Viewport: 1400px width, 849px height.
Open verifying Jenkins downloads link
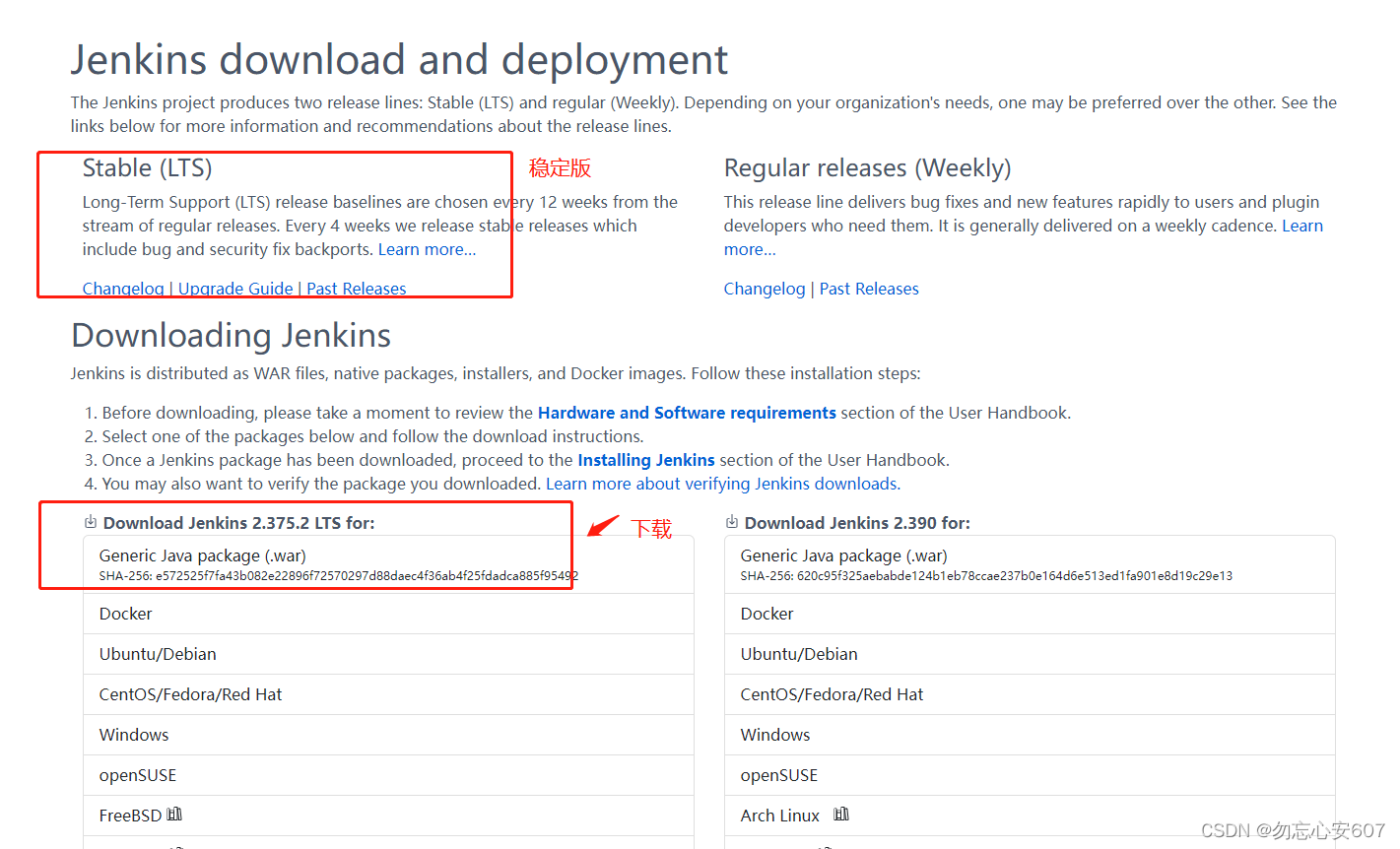(x=722, y=484)
